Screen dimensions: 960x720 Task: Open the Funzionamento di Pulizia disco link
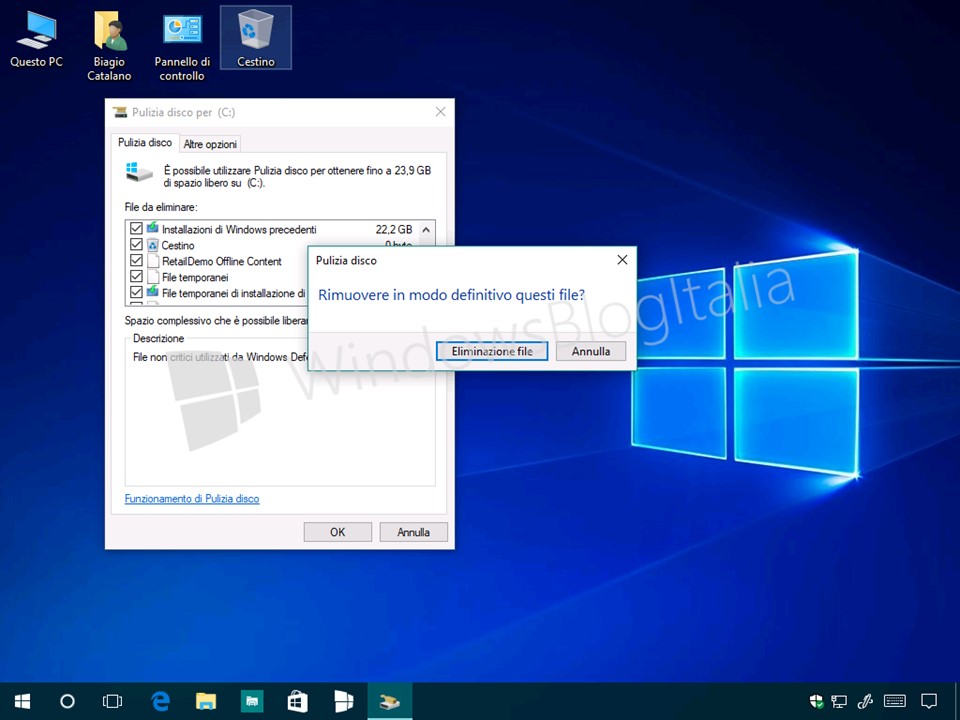point(192,499)
